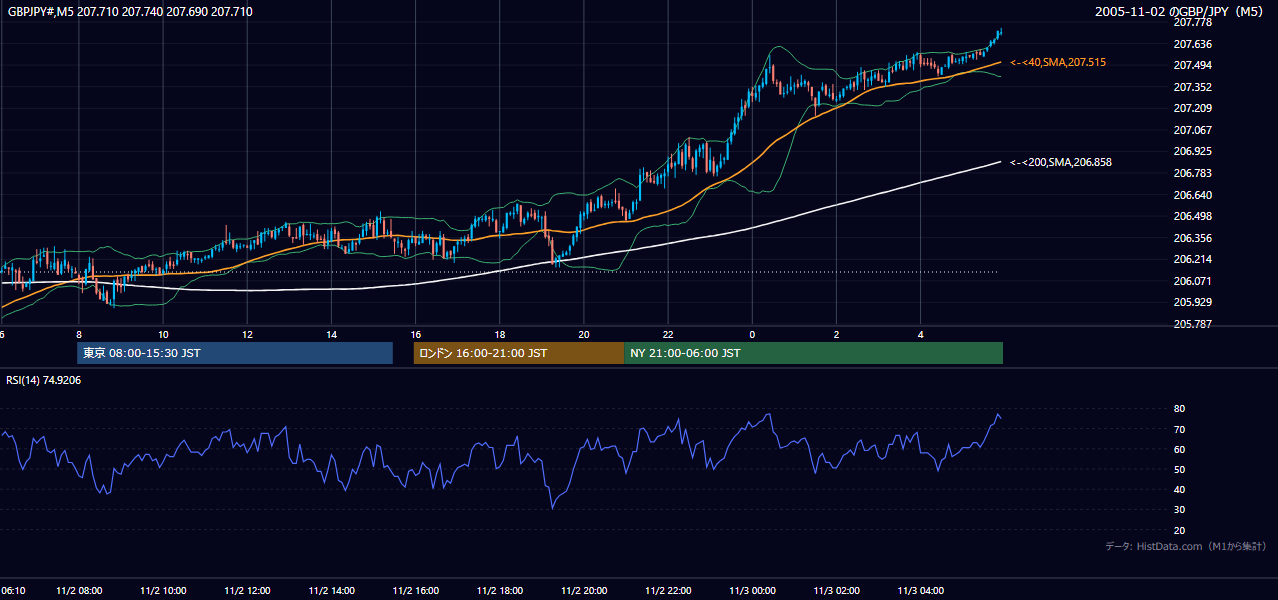Click price axis value 207.494
1278x600 pixels.
(1193, 65)
